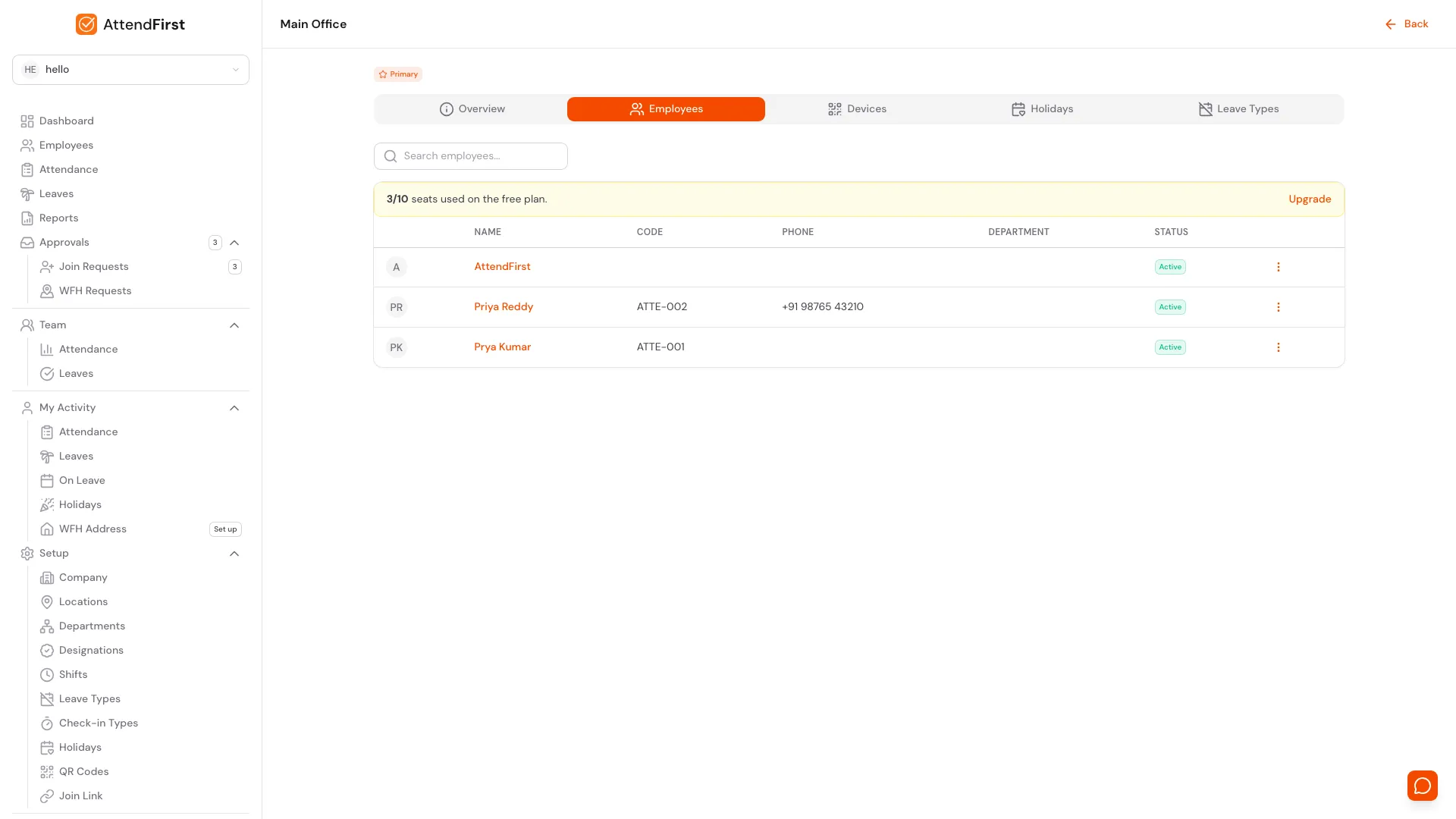Click the phone number +91 98765 43210
The image size is (1456, 819).
click(x=823, y=307)
